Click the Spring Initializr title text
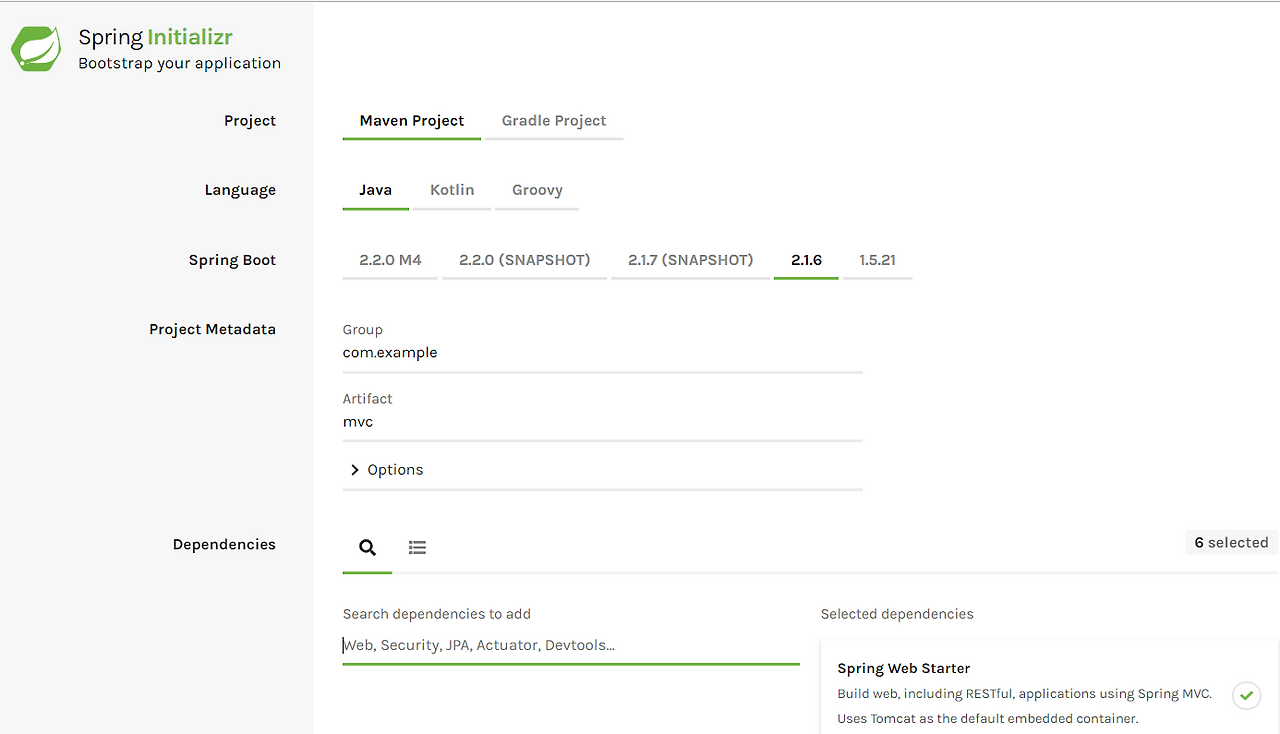This screenshot has width=1280, height=734. 156,38
